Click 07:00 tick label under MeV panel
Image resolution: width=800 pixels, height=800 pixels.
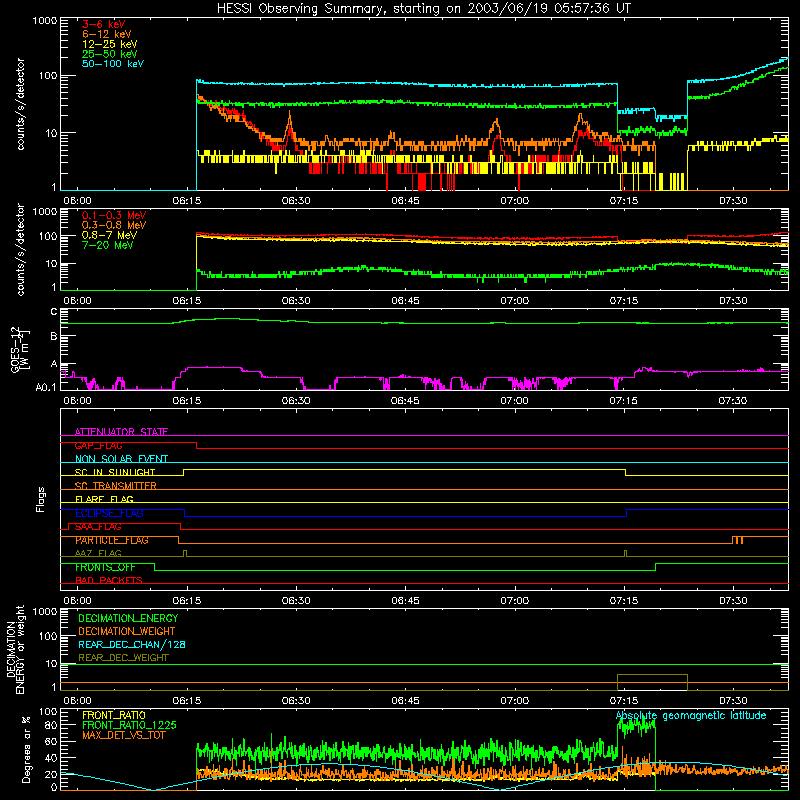[x=514, y=301]
